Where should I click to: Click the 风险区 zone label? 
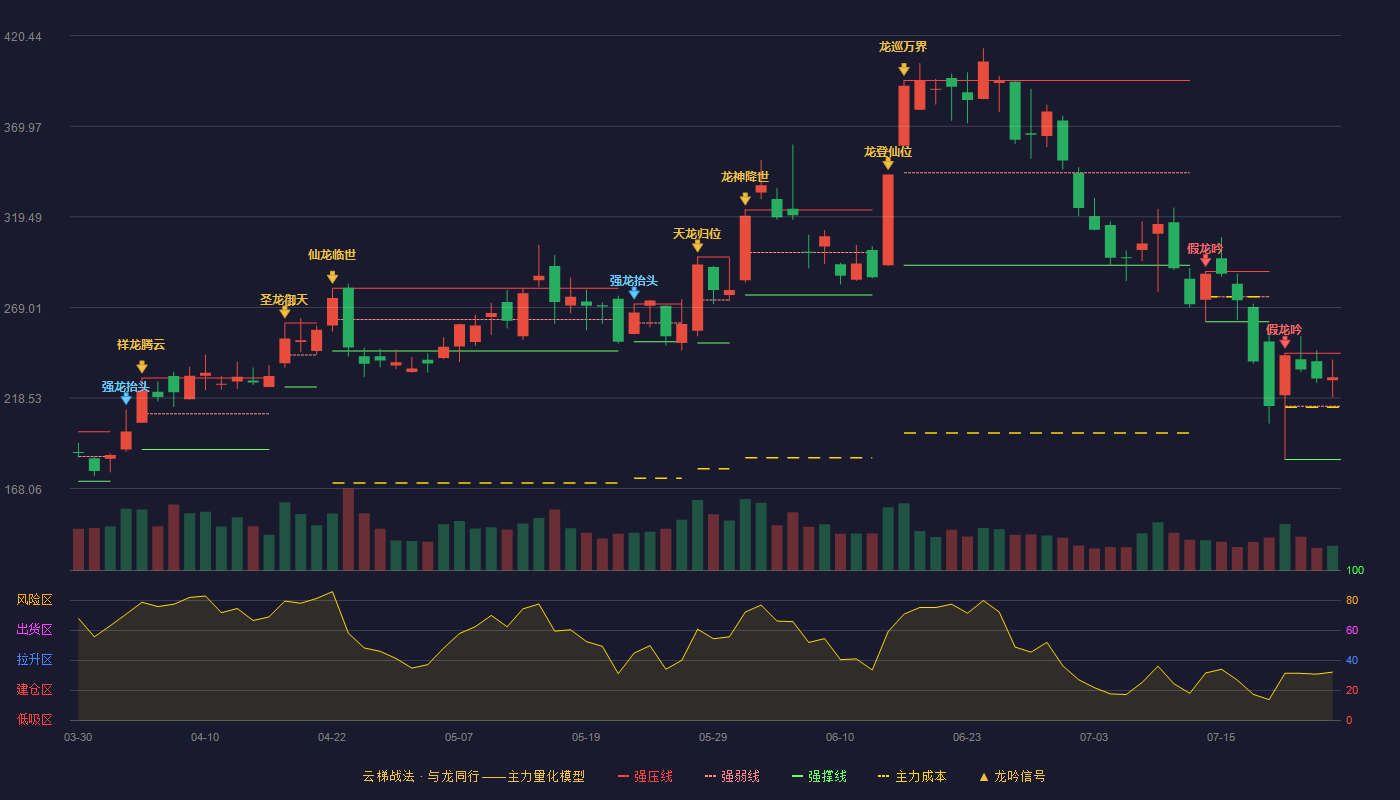tap(34, 600)
